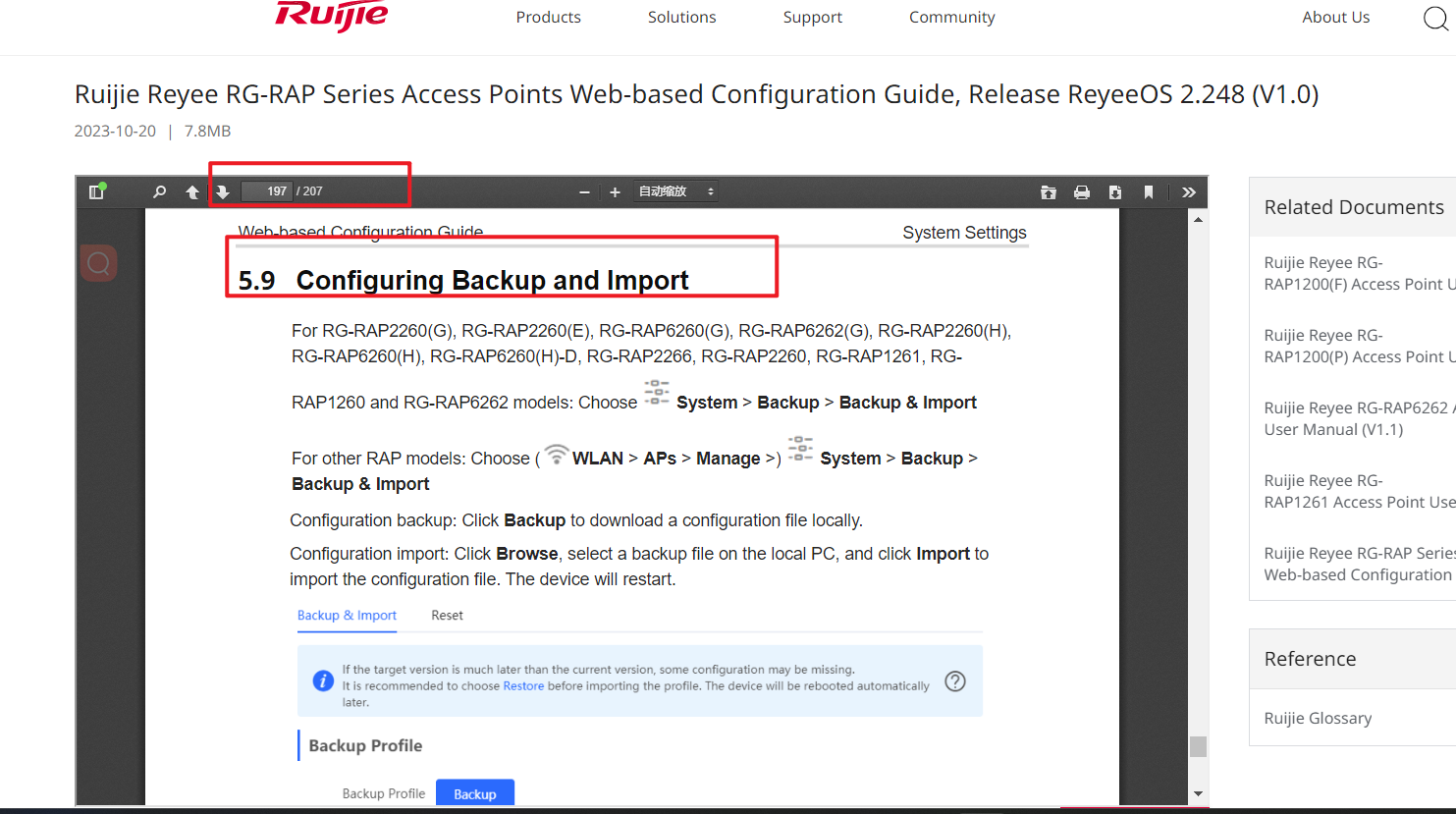Click the Ruijie logo
This screenshot has width=1456, height=814.
coord(332,16)
